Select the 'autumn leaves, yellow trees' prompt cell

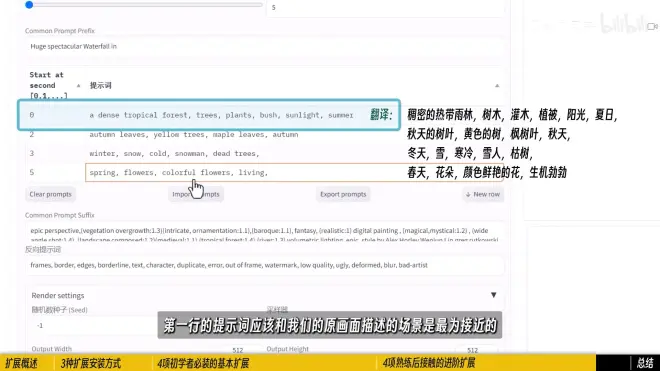(294, 134)
